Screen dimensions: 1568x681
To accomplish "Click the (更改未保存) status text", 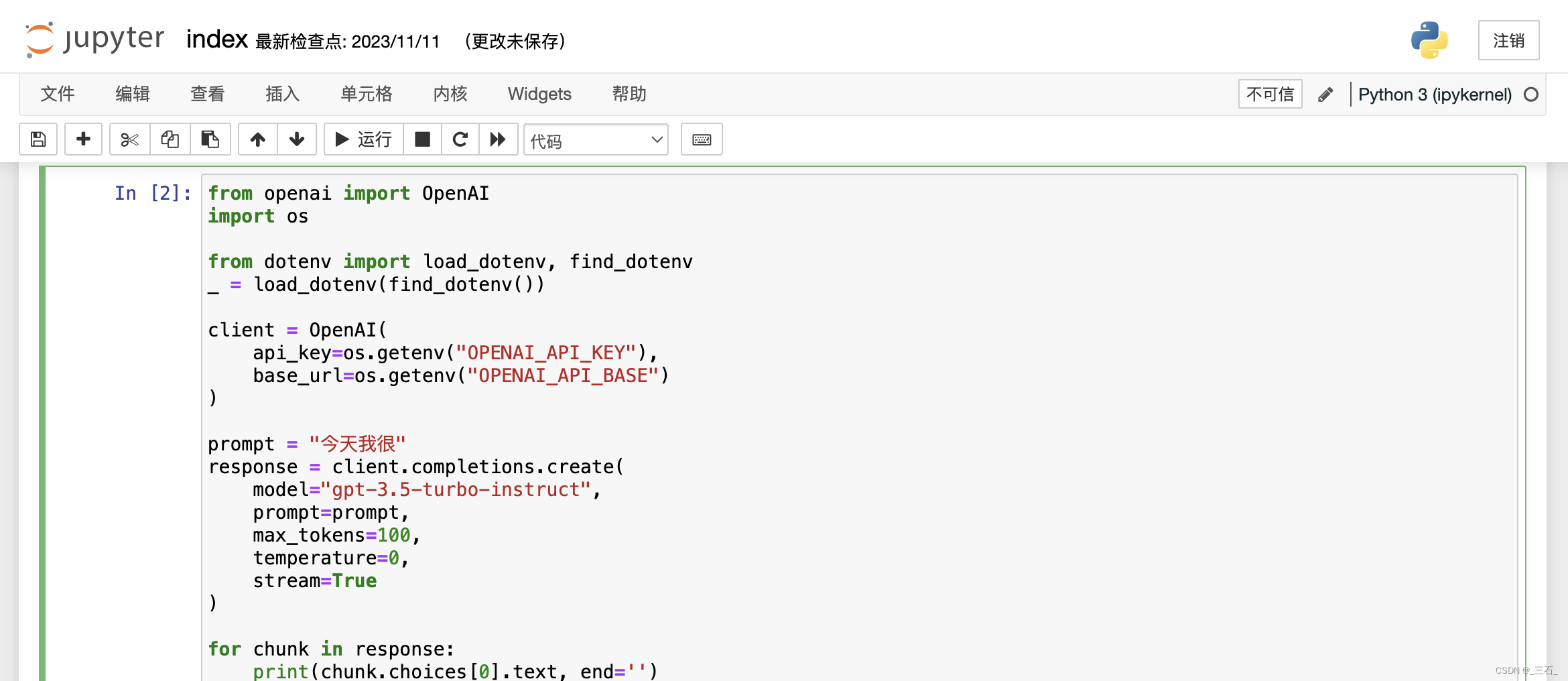I will click(x=515, y=42).
